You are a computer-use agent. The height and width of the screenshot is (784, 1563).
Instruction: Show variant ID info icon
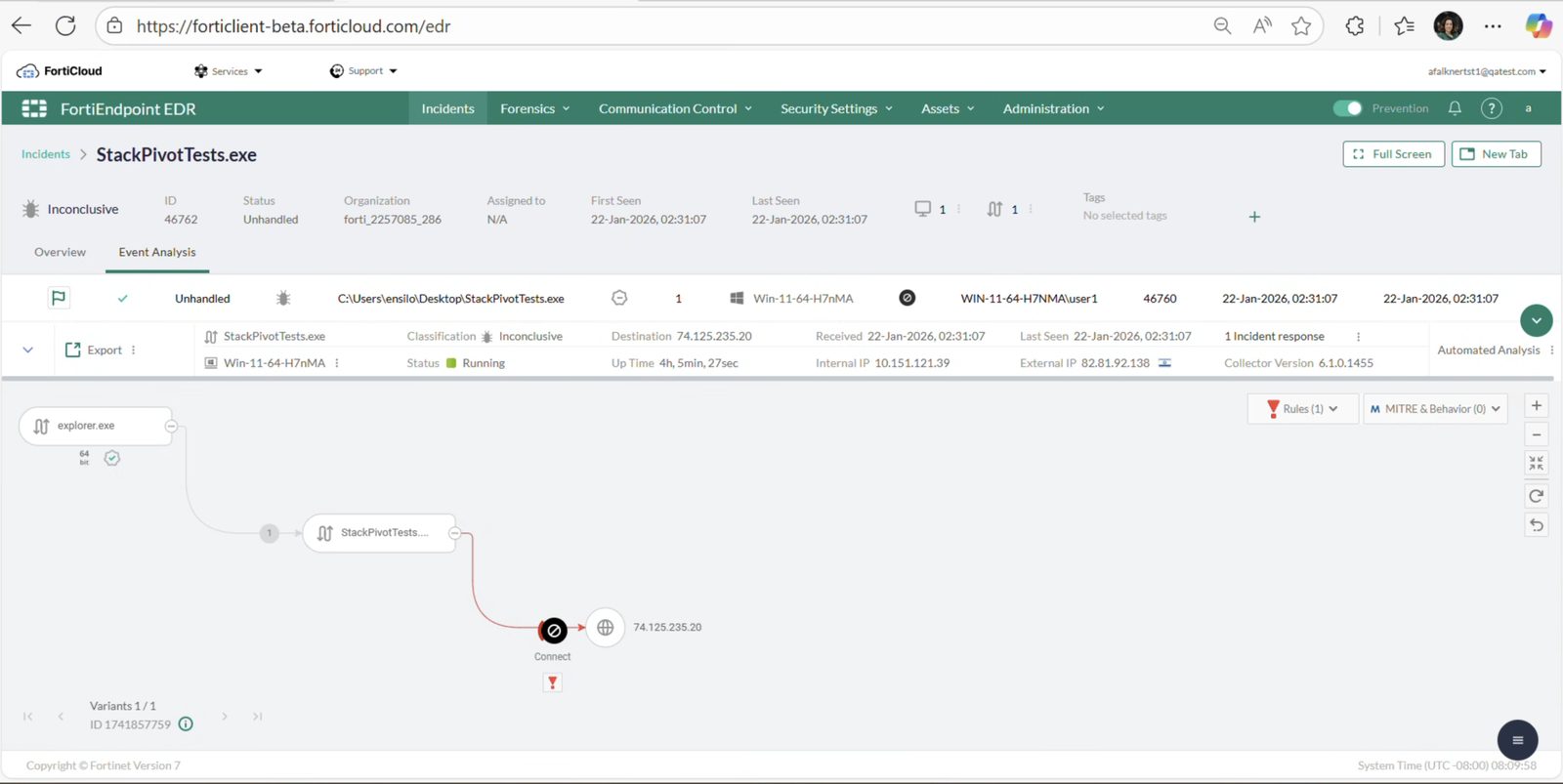coord(186,724)
